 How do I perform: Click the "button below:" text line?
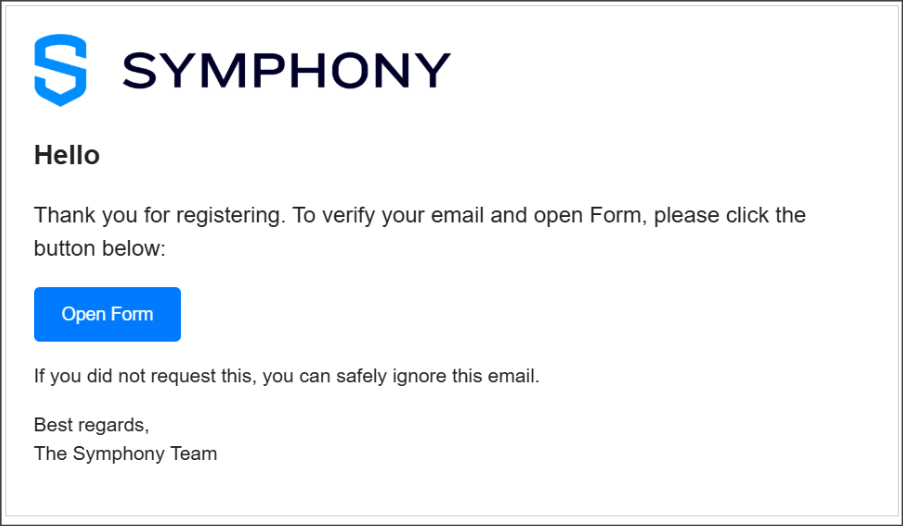point(100,248)
